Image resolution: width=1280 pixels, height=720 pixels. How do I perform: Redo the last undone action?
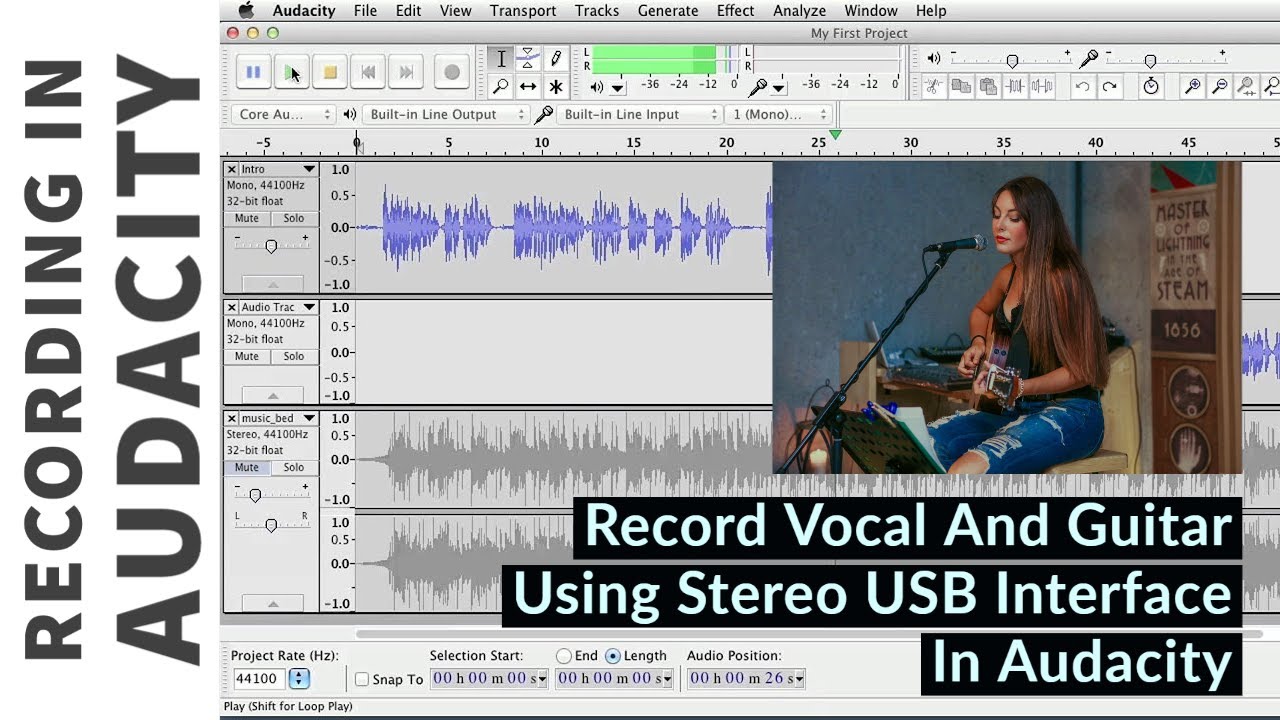click(1109, 87)
